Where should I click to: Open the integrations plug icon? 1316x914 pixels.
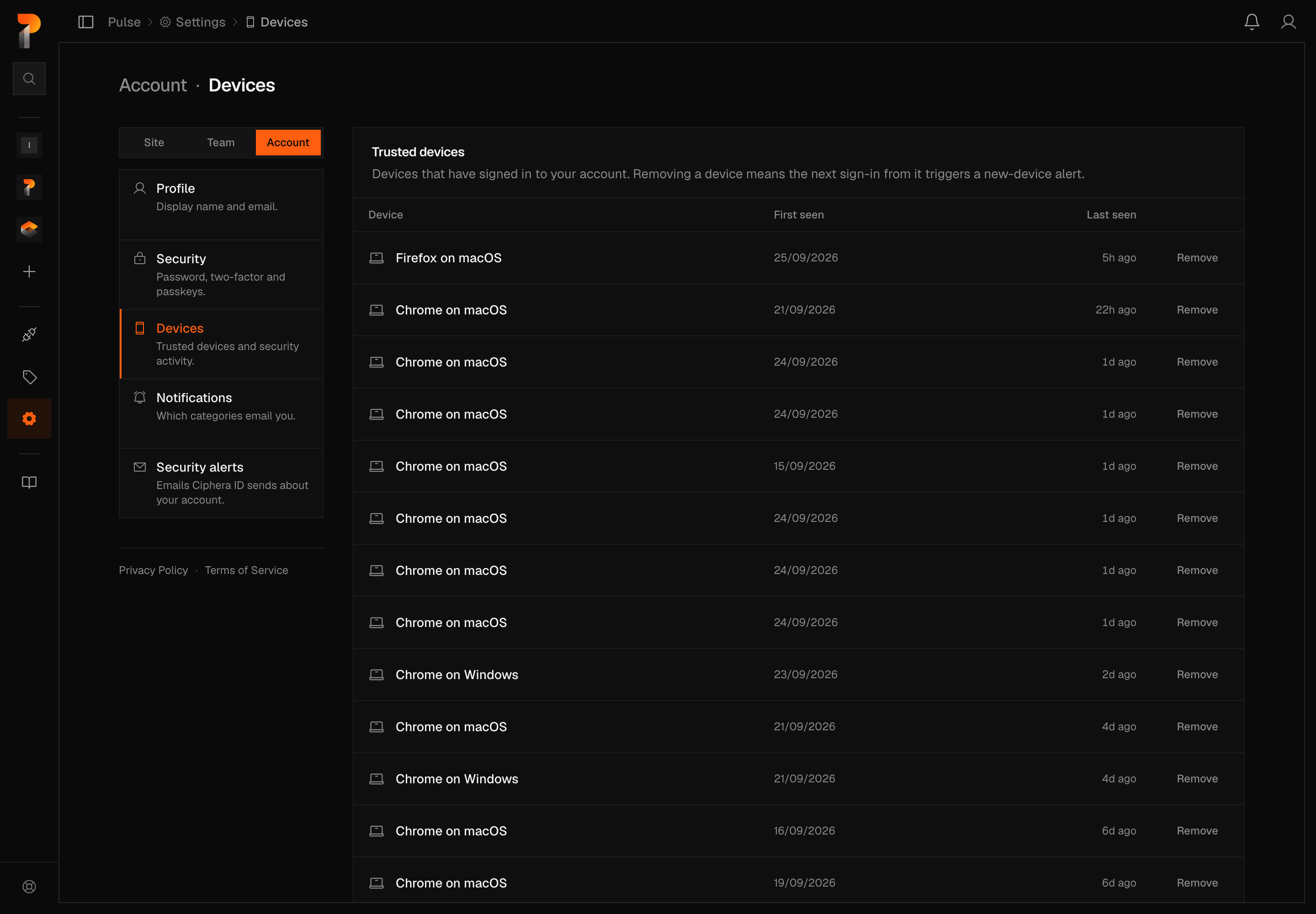click(29, 335)
